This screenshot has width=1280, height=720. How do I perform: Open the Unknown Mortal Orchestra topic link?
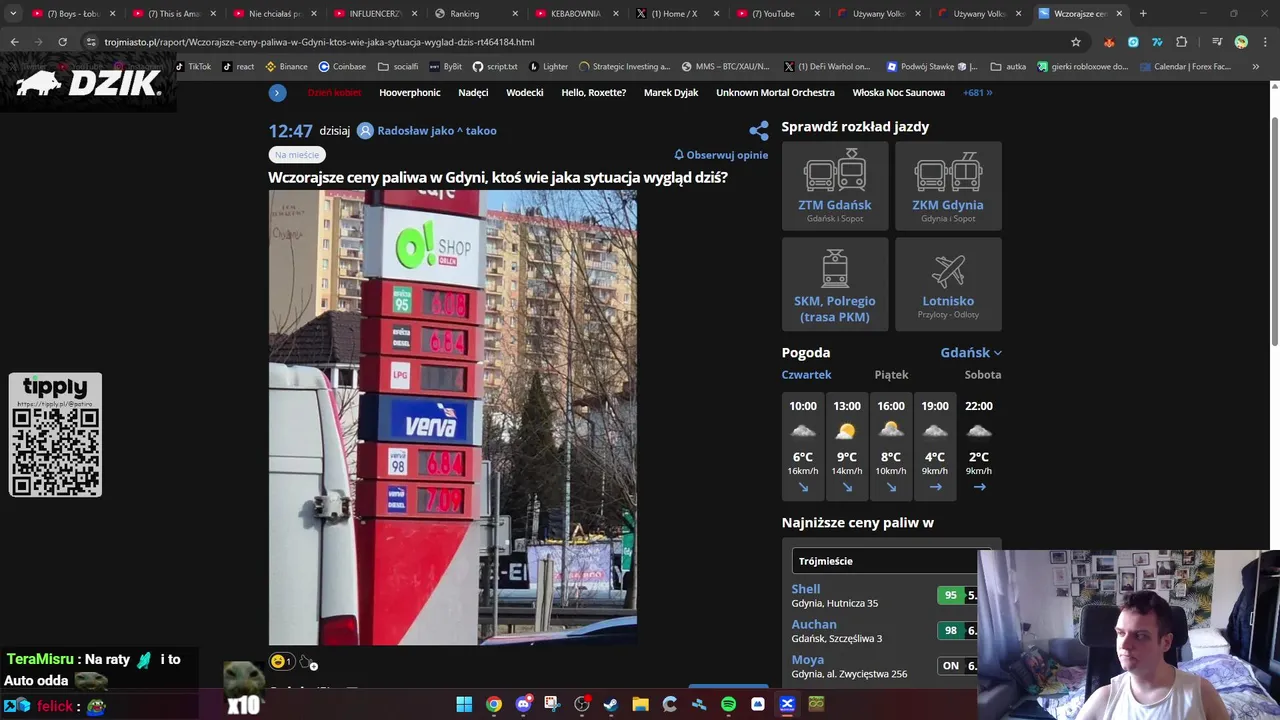click(775, 93)
